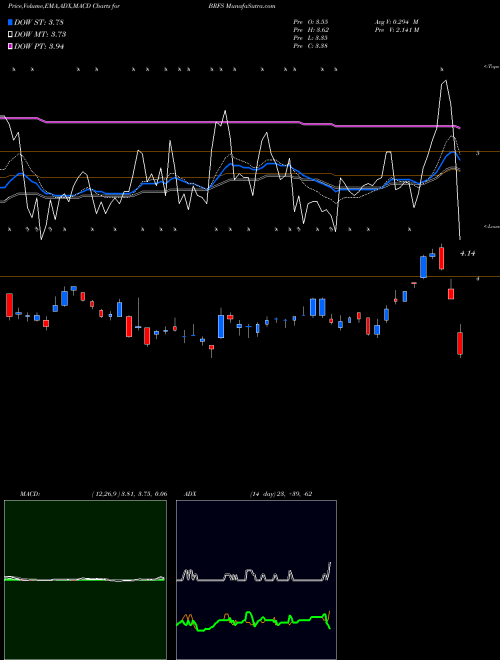Screen dimensions: 500x660
Task: Click the 'Pre V: 2.141 M' value
Action: [397, 30]
